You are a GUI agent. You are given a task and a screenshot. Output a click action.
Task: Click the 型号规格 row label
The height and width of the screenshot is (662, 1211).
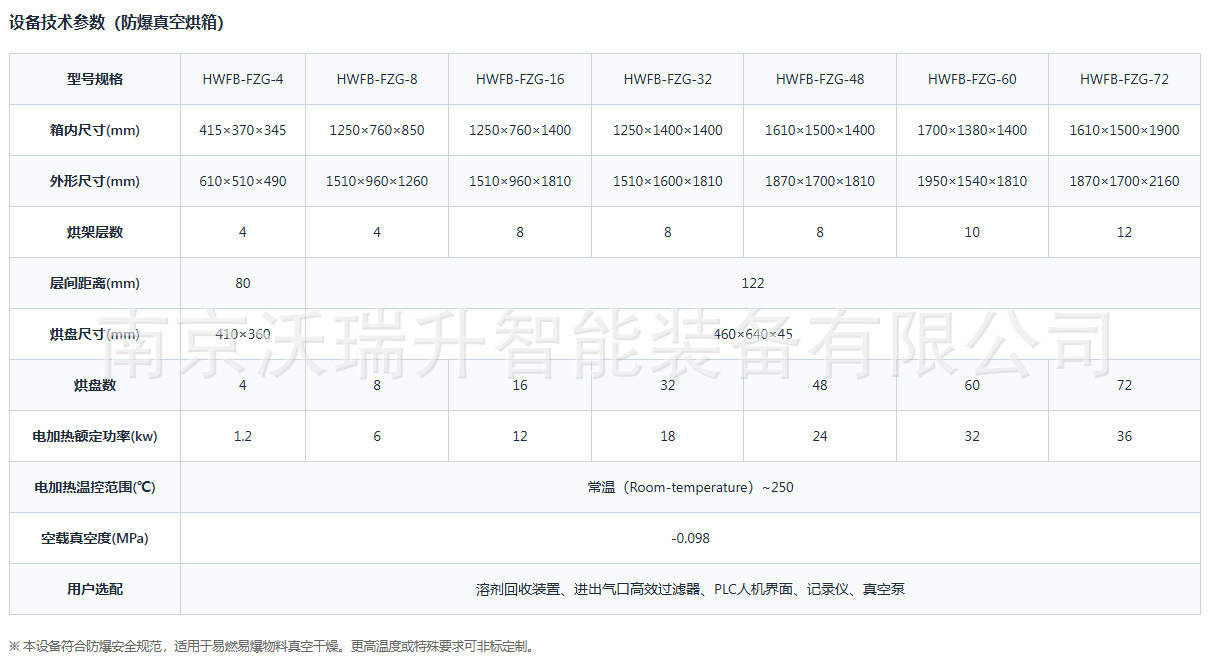point(95,79)
